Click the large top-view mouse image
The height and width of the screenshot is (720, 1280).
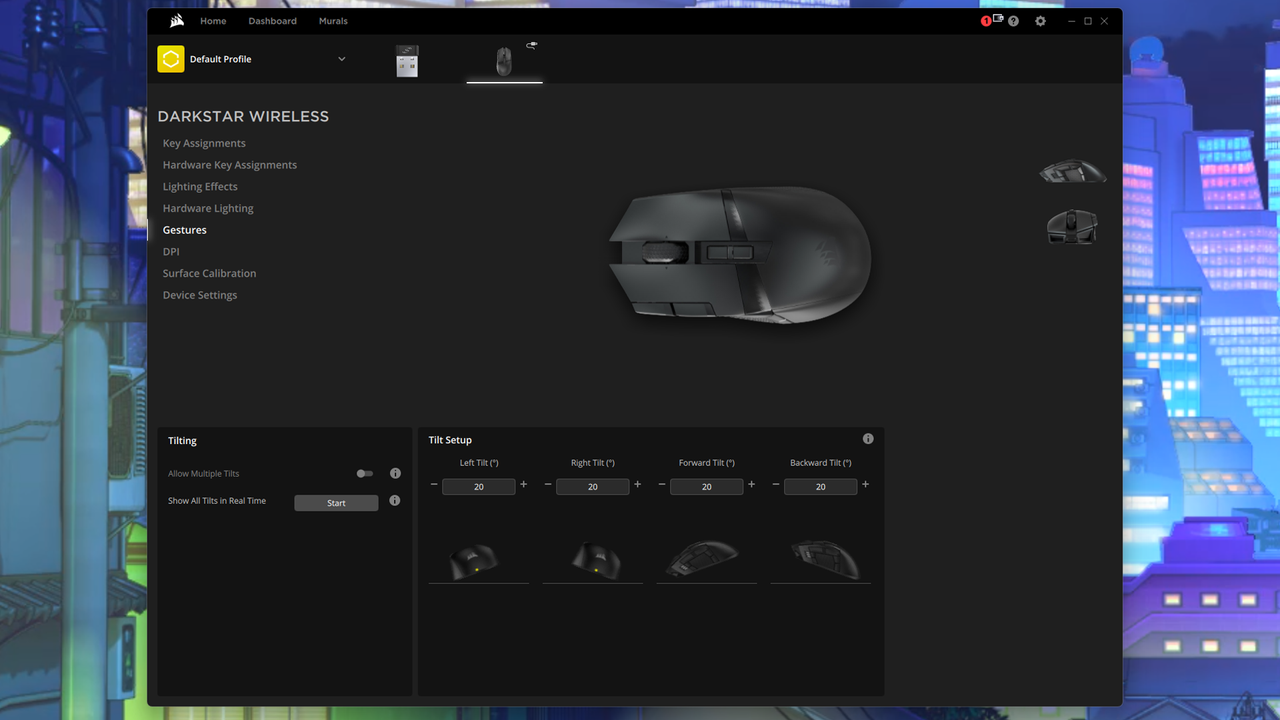click(740, 255)
